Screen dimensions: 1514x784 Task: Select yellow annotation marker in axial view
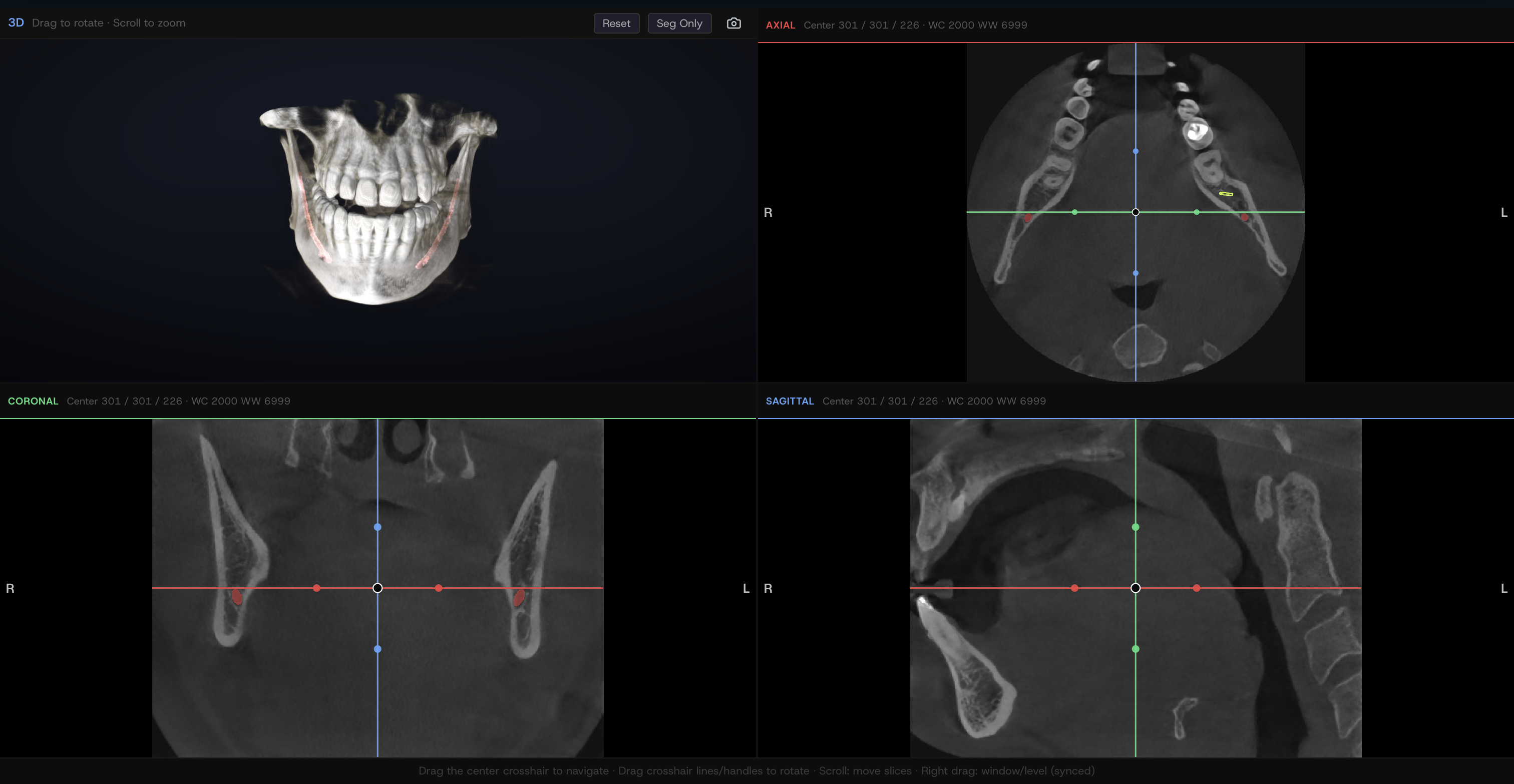coord(1226,193)
